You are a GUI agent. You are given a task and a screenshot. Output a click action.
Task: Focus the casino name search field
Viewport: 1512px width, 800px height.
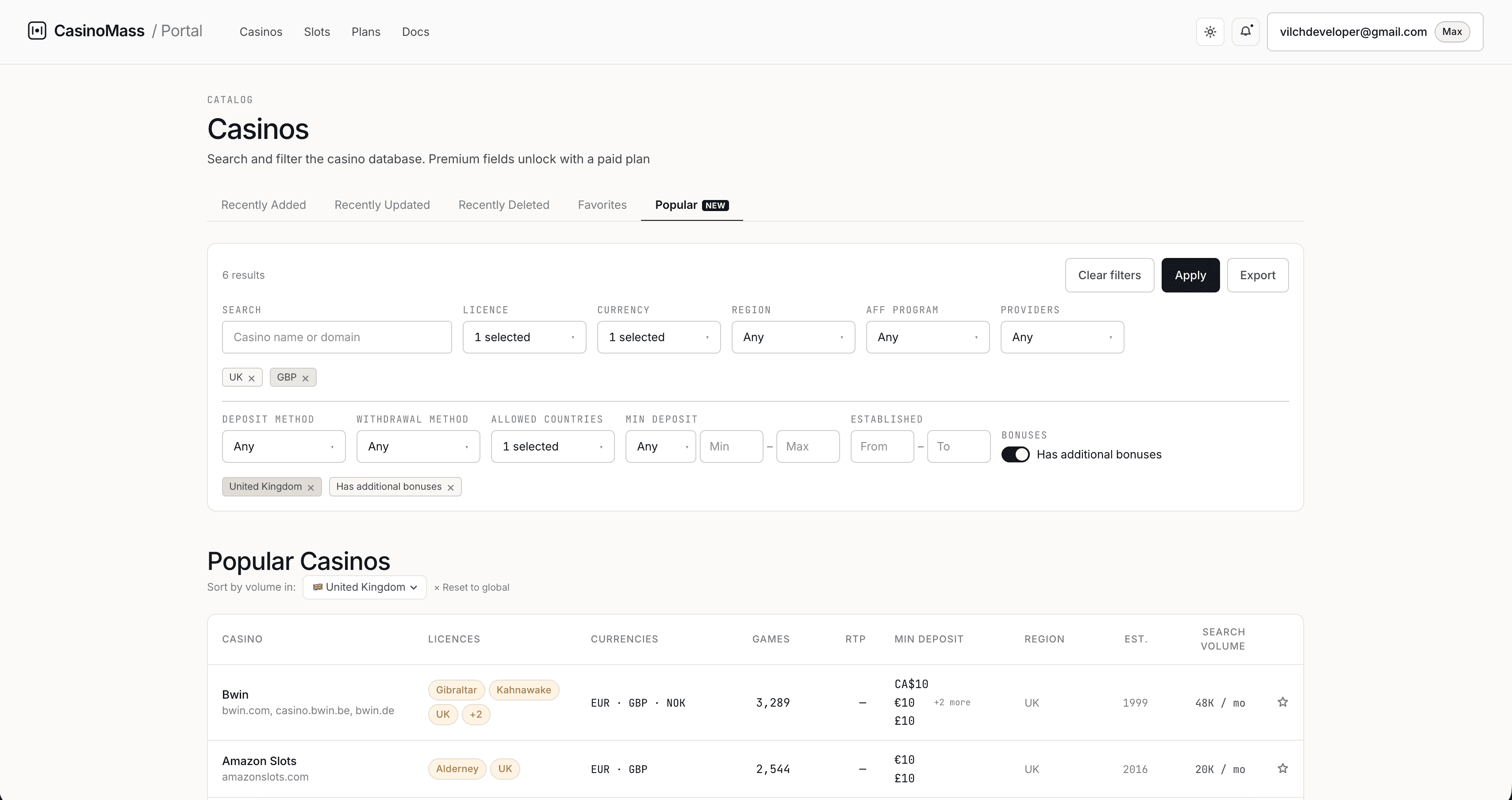pyautogui.click(x=337, y=337)
